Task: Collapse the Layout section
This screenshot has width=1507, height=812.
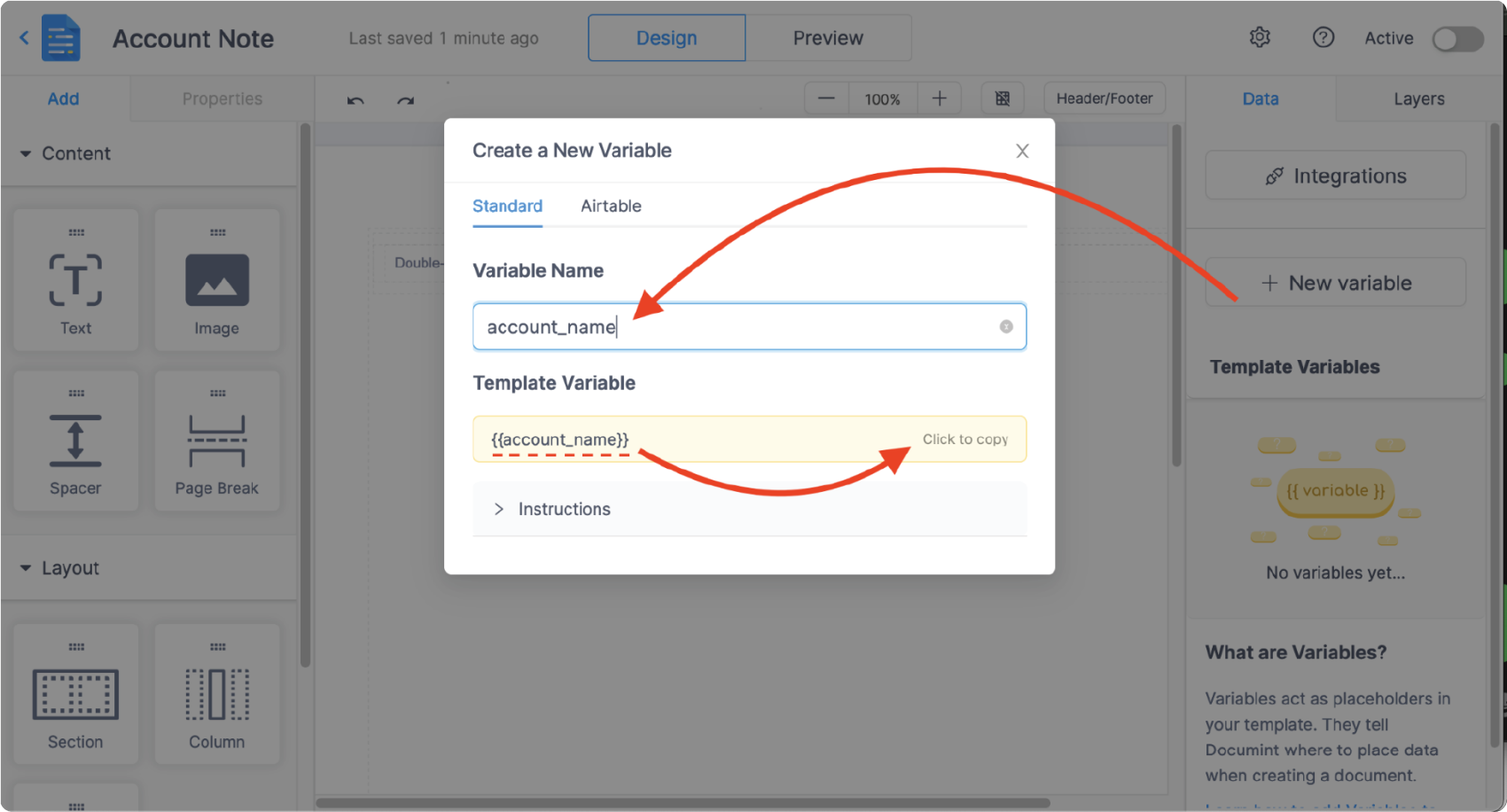Action: [26, 568]
